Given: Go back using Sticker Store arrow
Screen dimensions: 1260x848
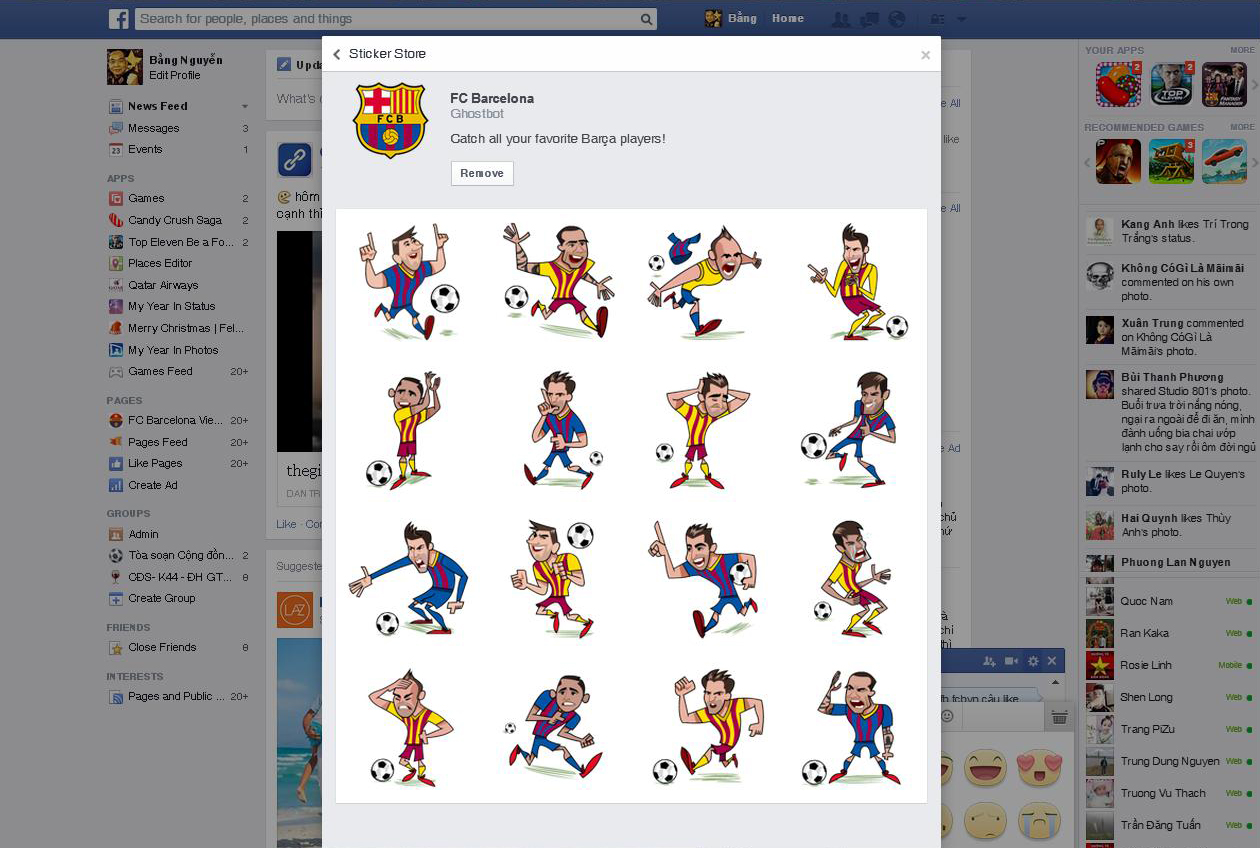Looking at the screenshot, I should click(x=337, y=54).
